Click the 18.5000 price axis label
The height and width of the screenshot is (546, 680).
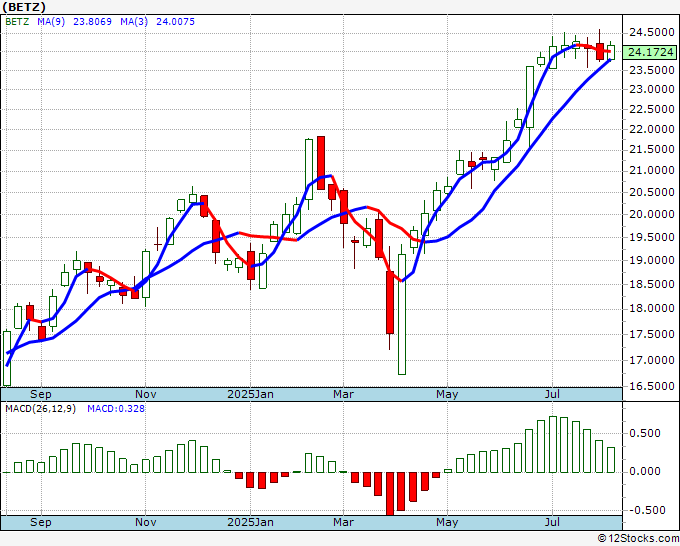point(652,284)
